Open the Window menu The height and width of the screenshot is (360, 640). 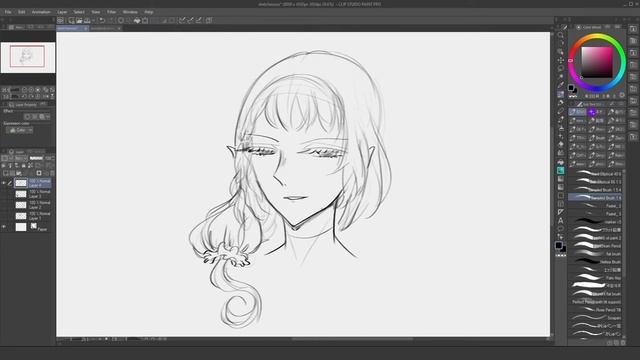(130, 12)
